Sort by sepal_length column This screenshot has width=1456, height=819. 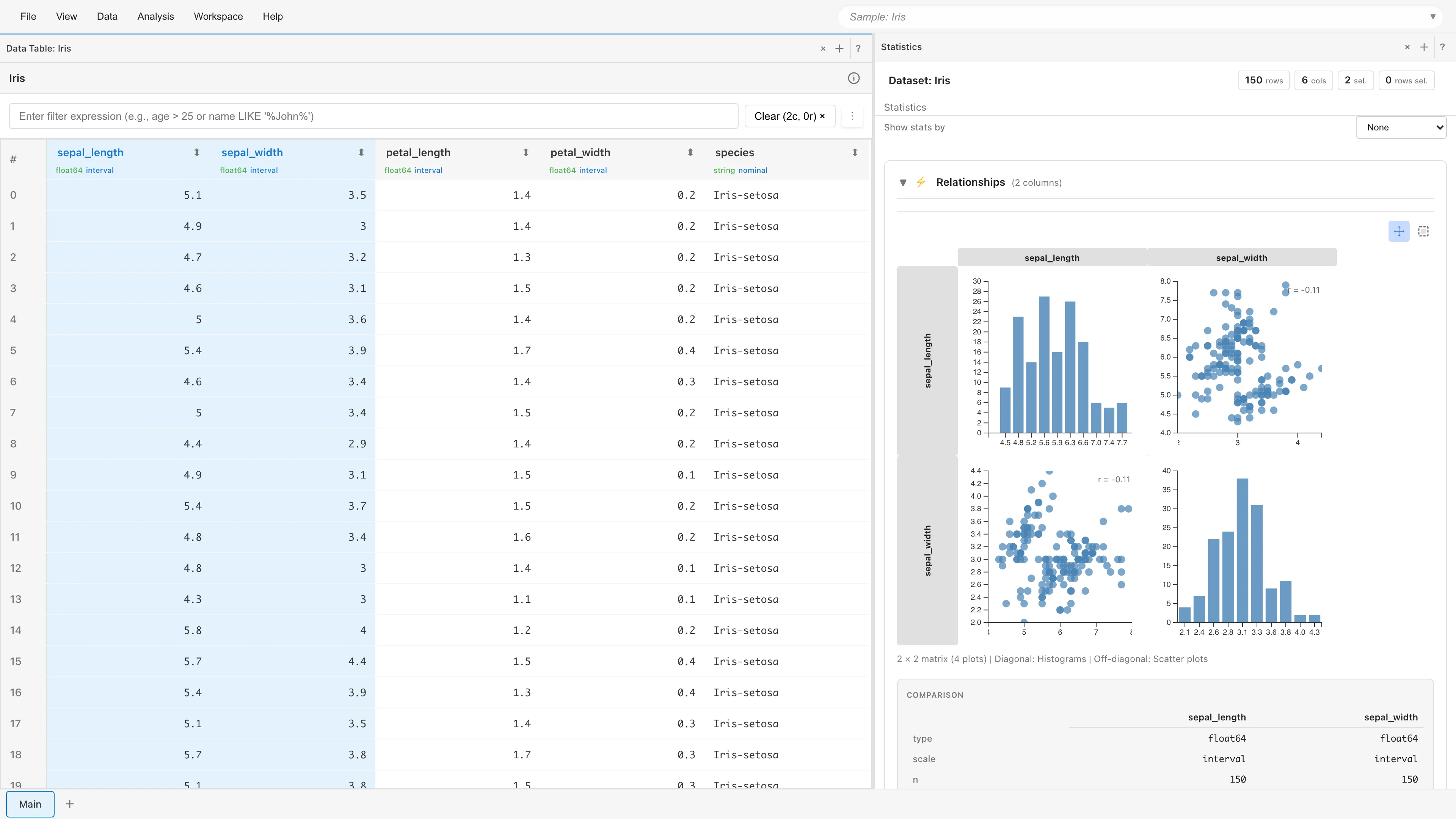(197, 152)
